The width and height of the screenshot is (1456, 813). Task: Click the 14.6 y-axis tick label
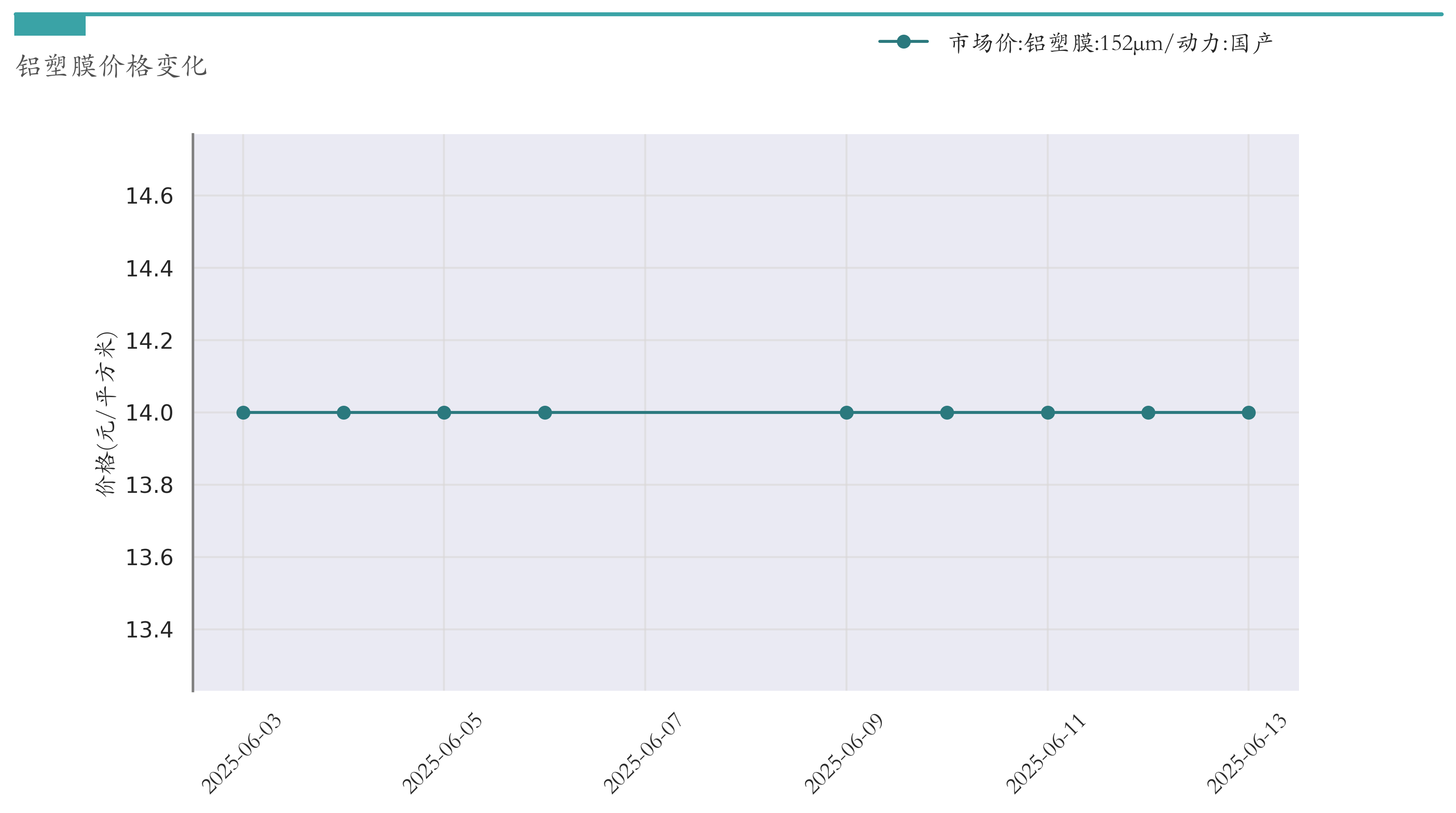click(148, 196)
